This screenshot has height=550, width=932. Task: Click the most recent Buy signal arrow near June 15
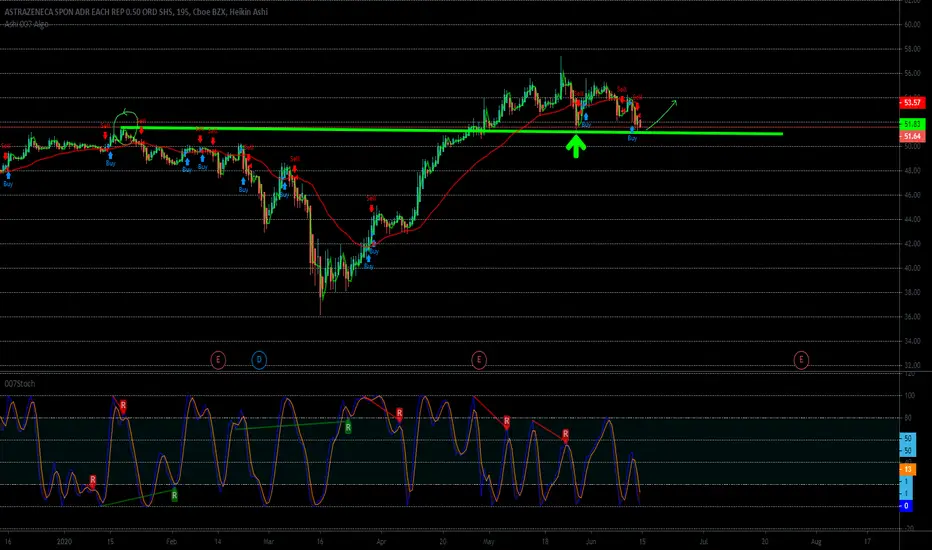coord(632,134)
